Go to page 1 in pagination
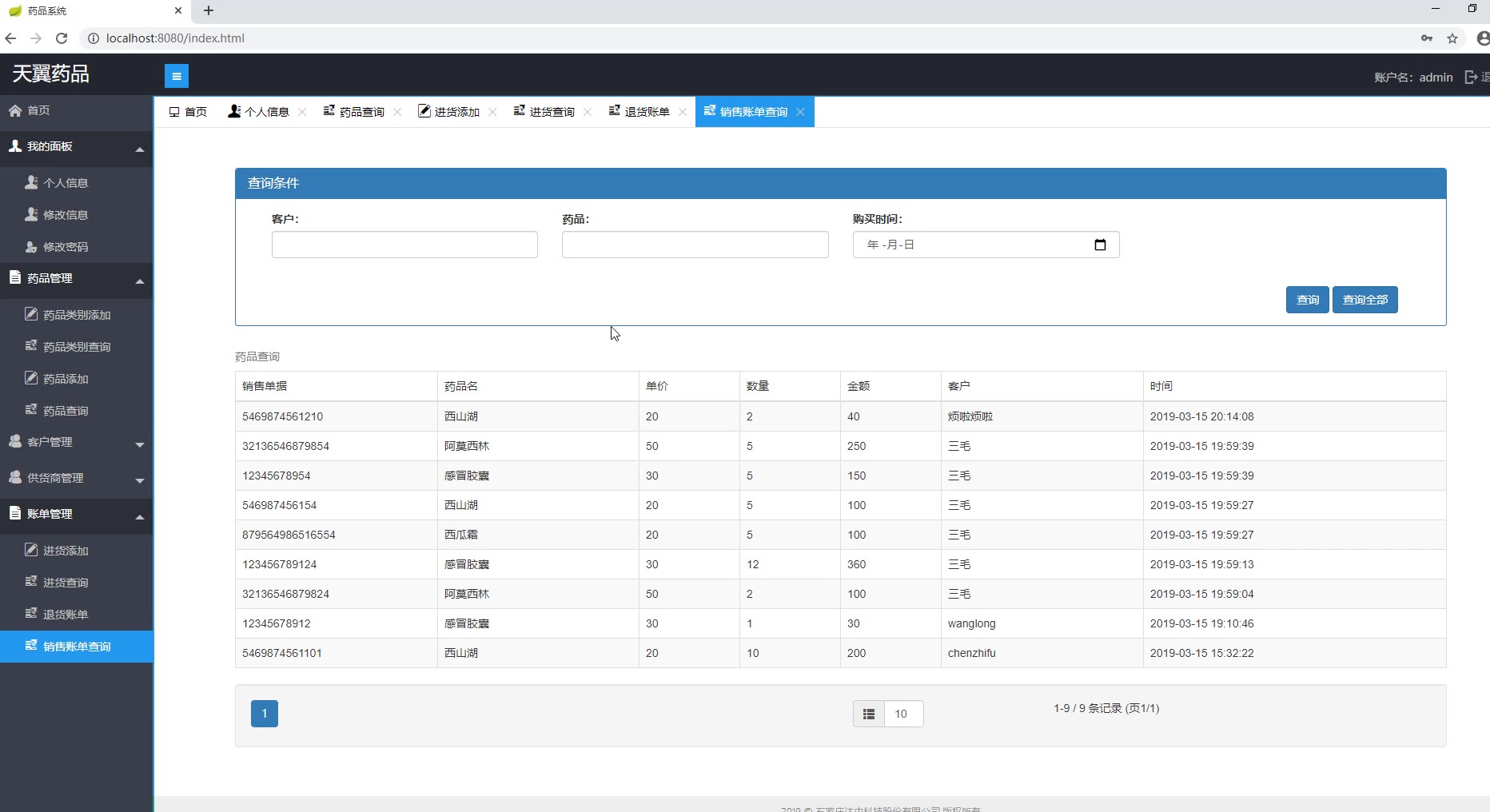This screenshot has height=812, width=1490. tap(265, 714)
